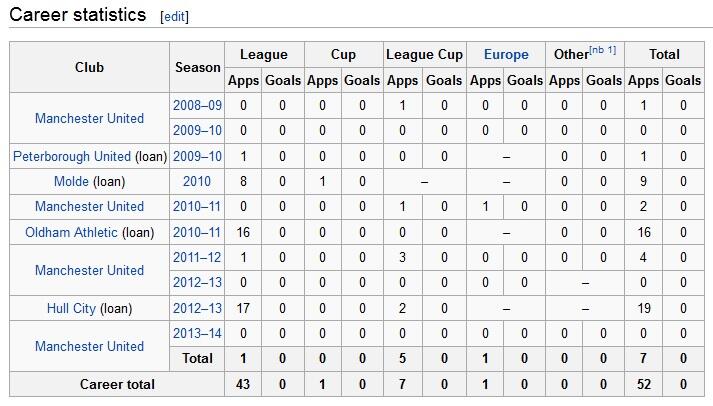Open the Peterborough United club link
The height and width of the screenshot is (406, 713).
72,156
